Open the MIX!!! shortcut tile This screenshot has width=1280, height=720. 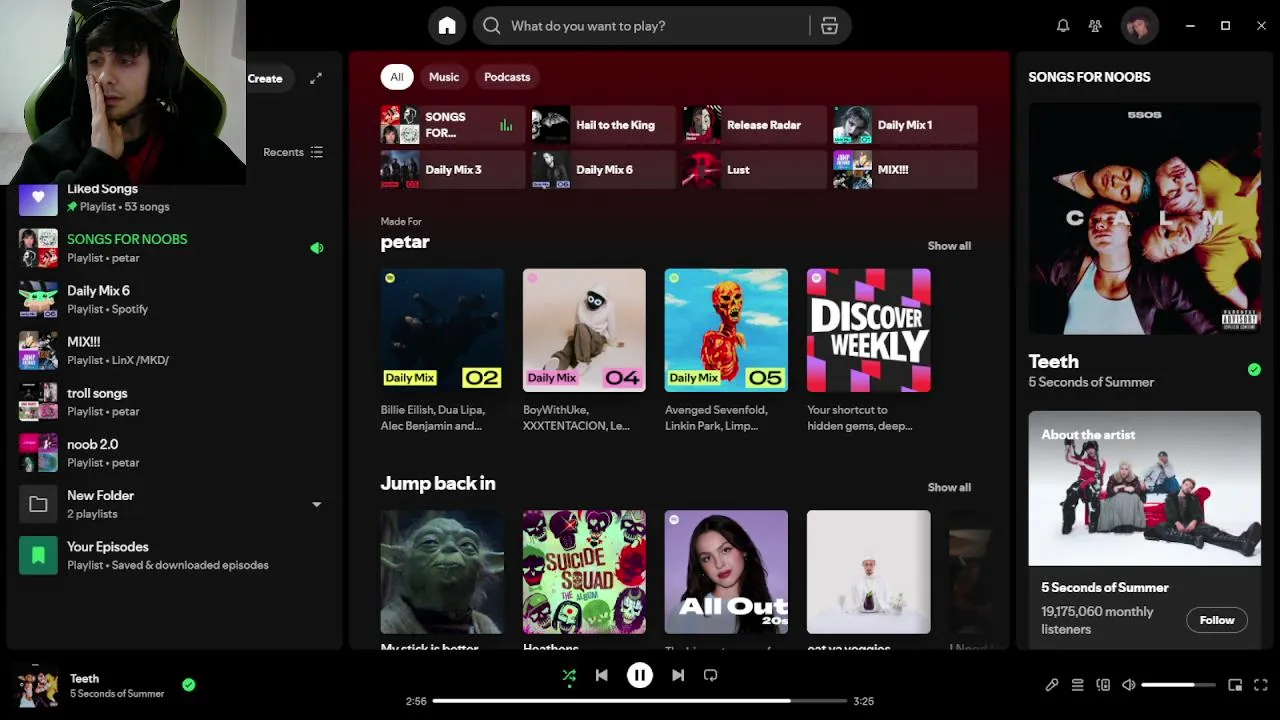pyautogui.click(x=904, y=170)
